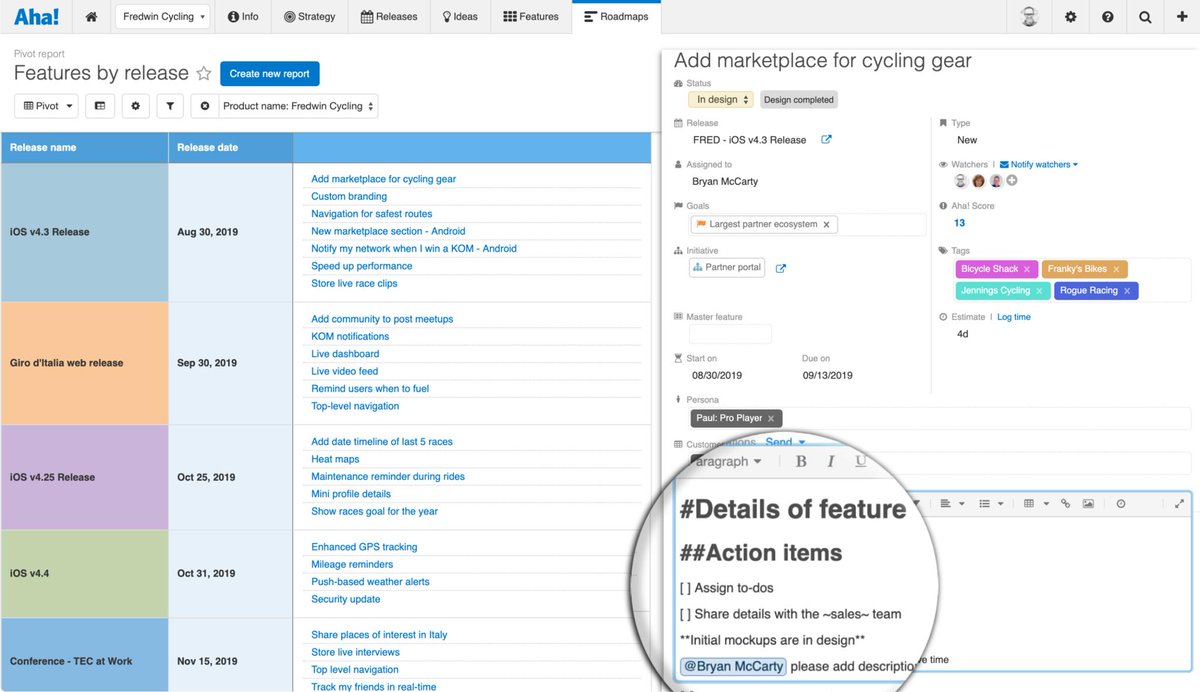Screen dimensions: 1200x692
Task: Click the Log time link
Action: (1014, 317)
